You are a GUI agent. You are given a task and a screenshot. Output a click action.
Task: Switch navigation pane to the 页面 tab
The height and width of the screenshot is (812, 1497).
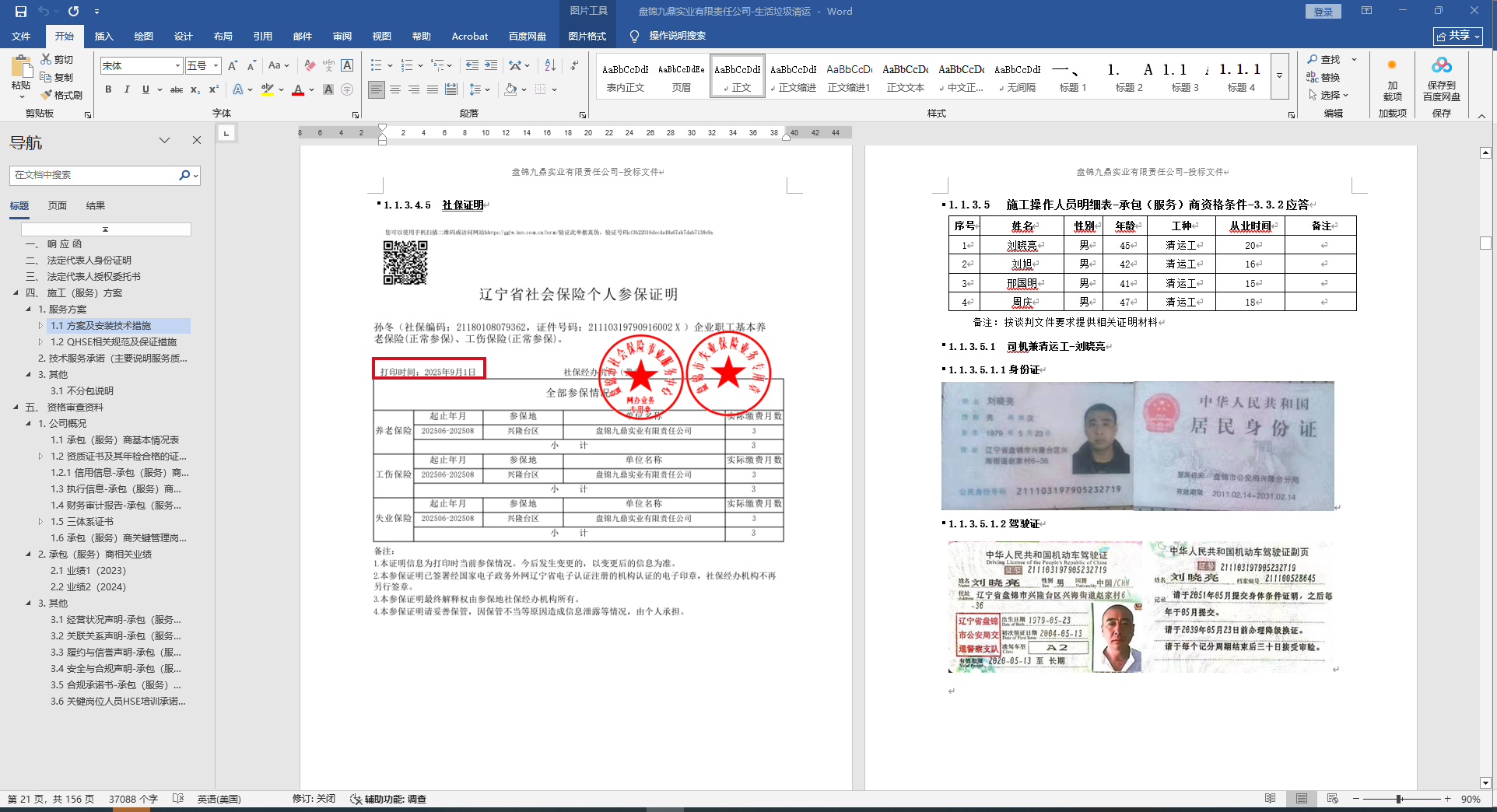coord(58,206)
